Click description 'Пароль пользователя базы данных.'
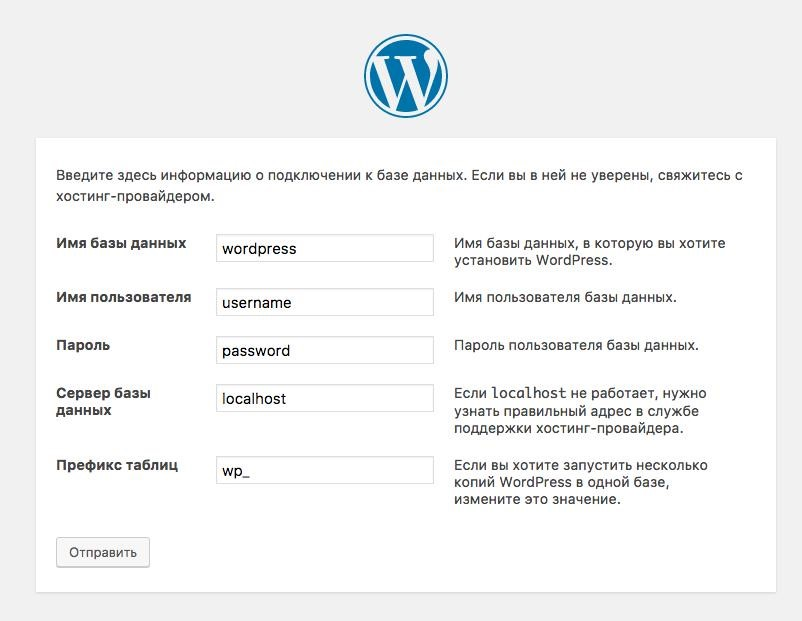This screenshot has height=621, width=802. click(x=576, y=345)
